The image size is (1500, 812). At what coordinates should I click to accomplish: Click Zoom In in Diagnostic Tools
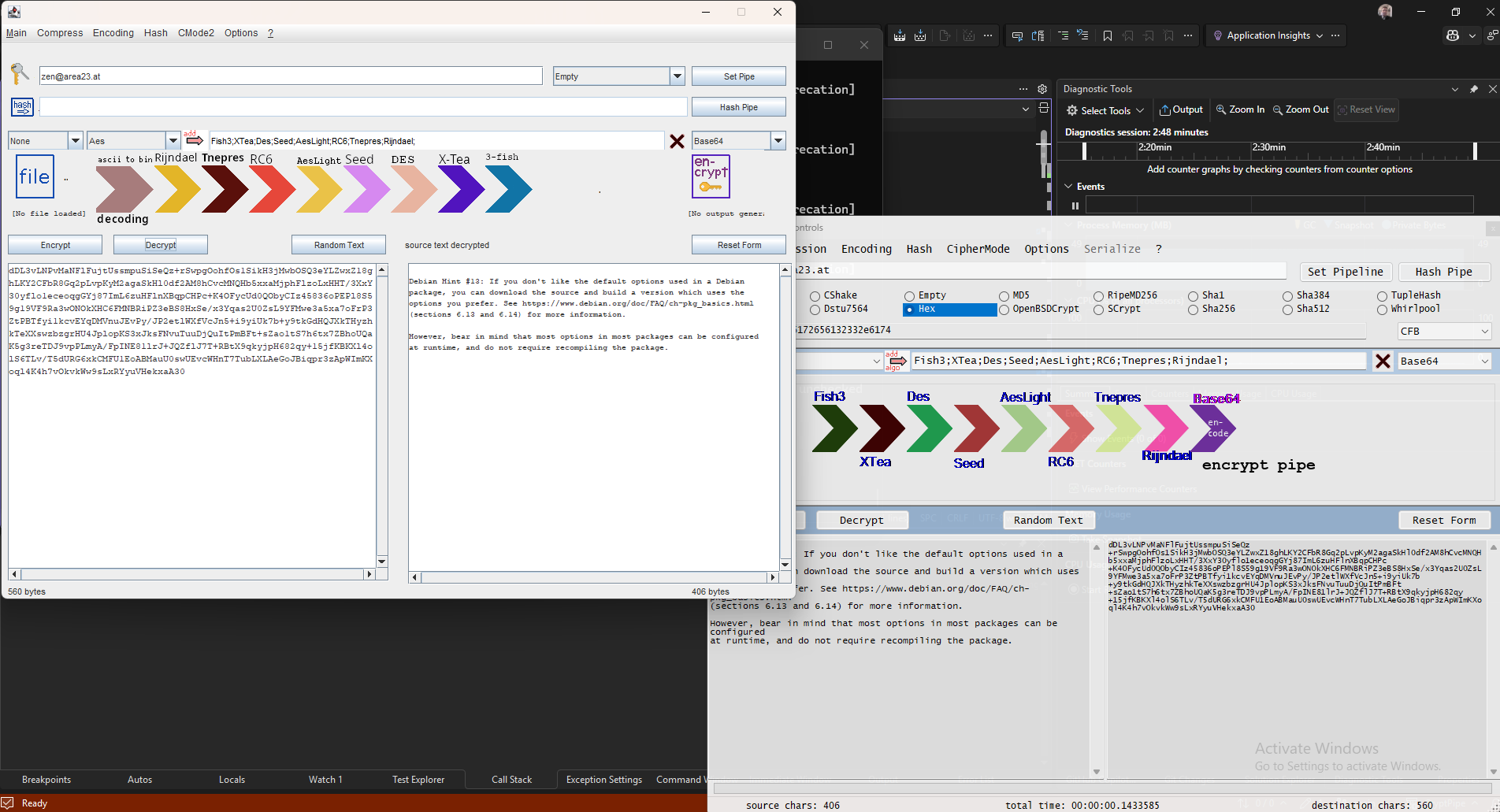[x=1240, y=109]
